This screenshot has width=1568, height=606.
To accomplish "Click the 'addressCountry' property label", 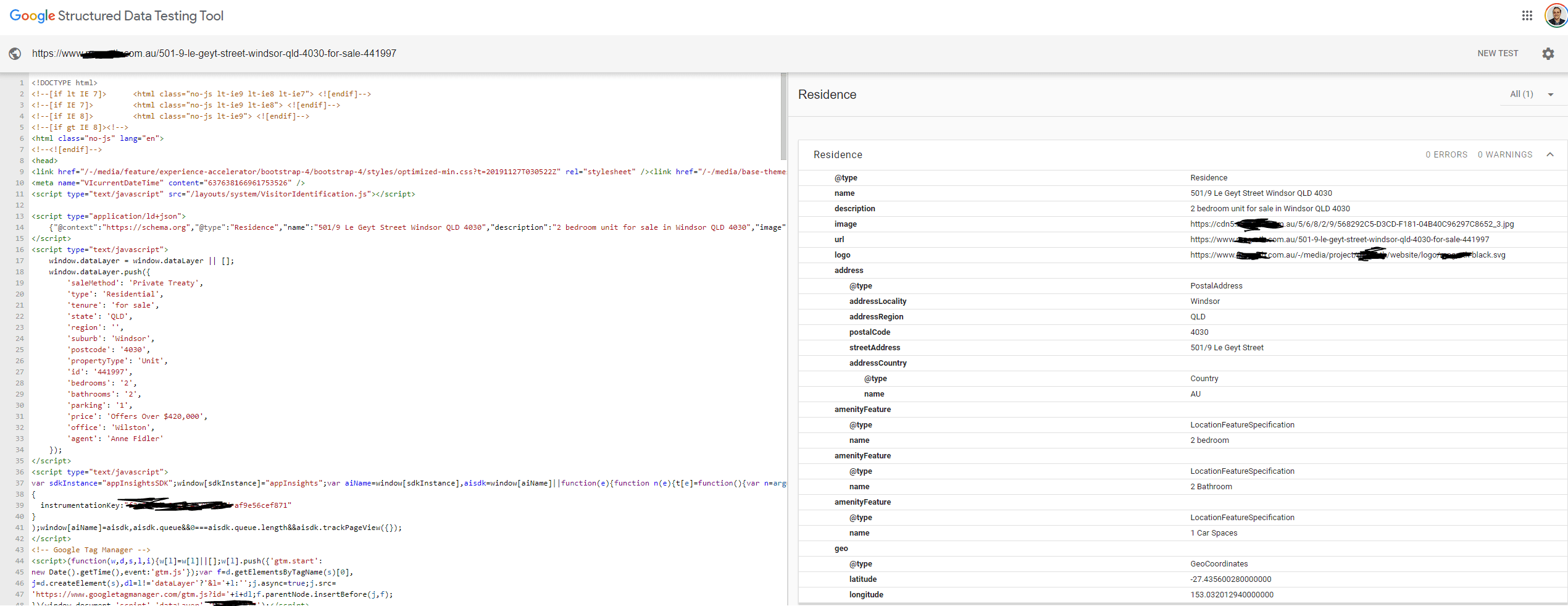I will pyautogui.click(x=878, y=363).
